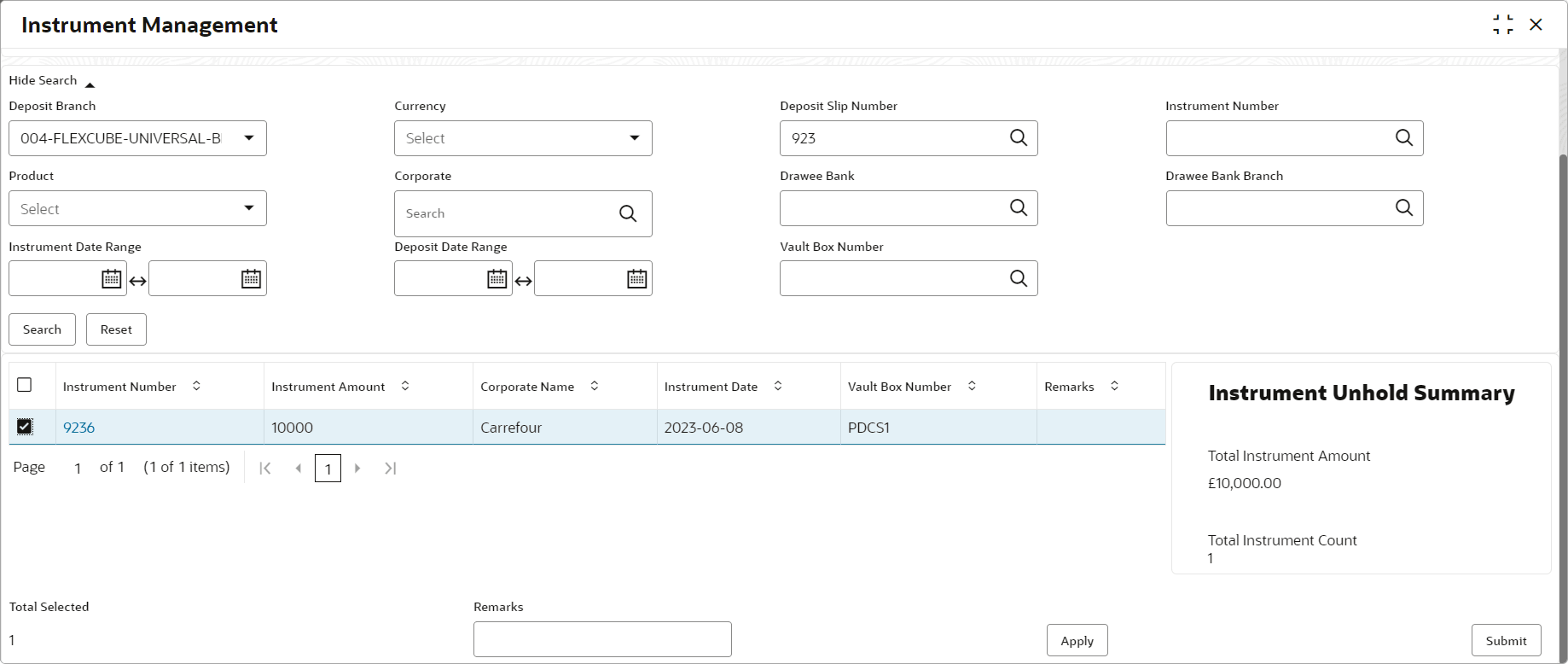Open Instrument Date Range start calendar

tap(111, 279)
